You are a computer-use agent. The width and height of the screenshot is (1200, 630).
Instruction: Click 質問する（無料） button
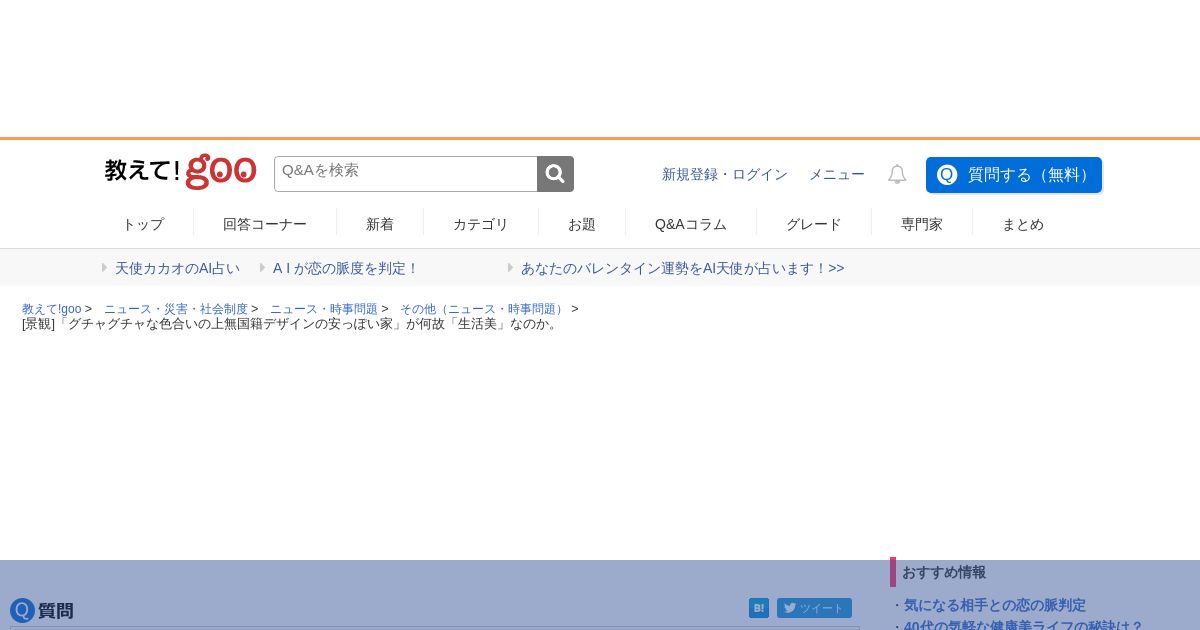(1014, 175)
